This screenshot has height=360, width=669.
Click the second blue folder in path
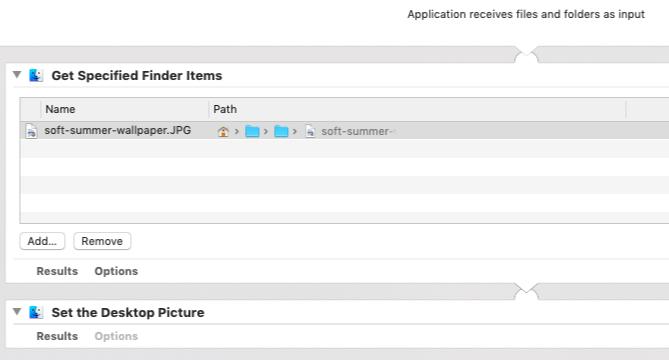[x=281, y=131]
